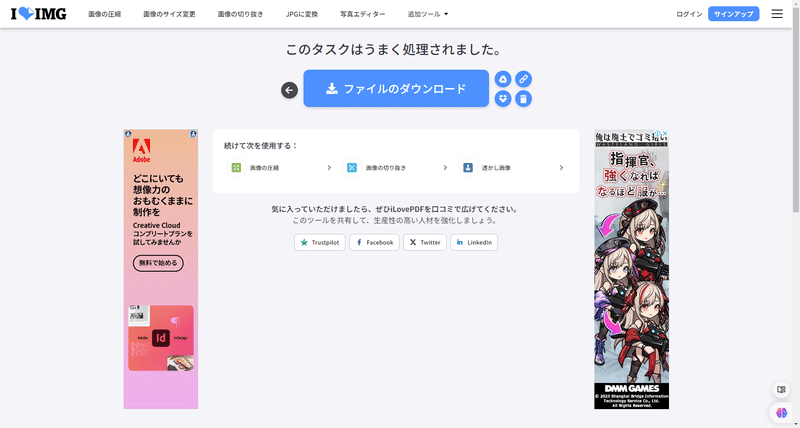Open 画像のサイズ変更 in top navigation
This screenshot has height=428, width=800.
pyautogui.click(x=169, y=14)
